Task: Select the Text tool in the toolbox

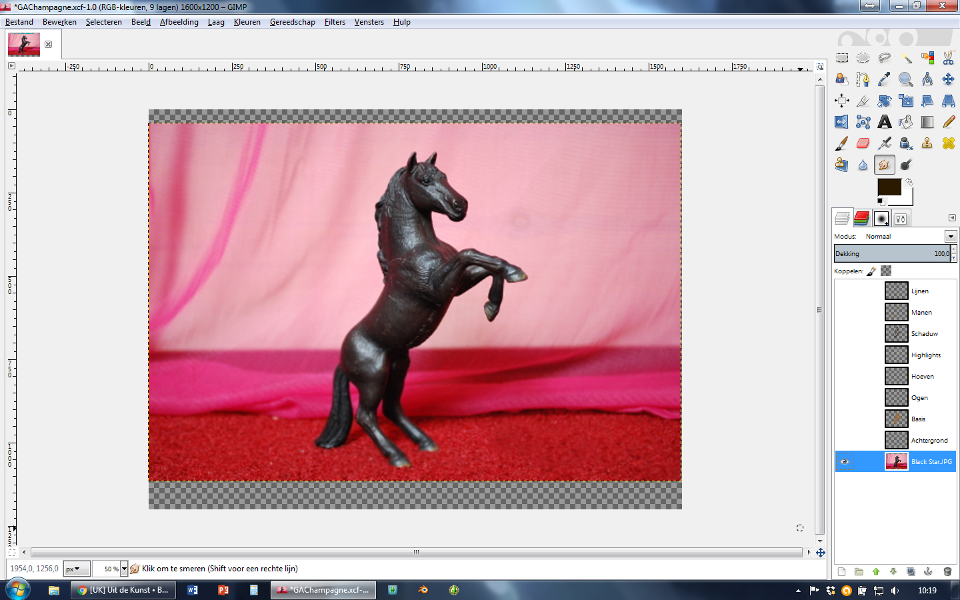Action: click(x=884, y=122)
